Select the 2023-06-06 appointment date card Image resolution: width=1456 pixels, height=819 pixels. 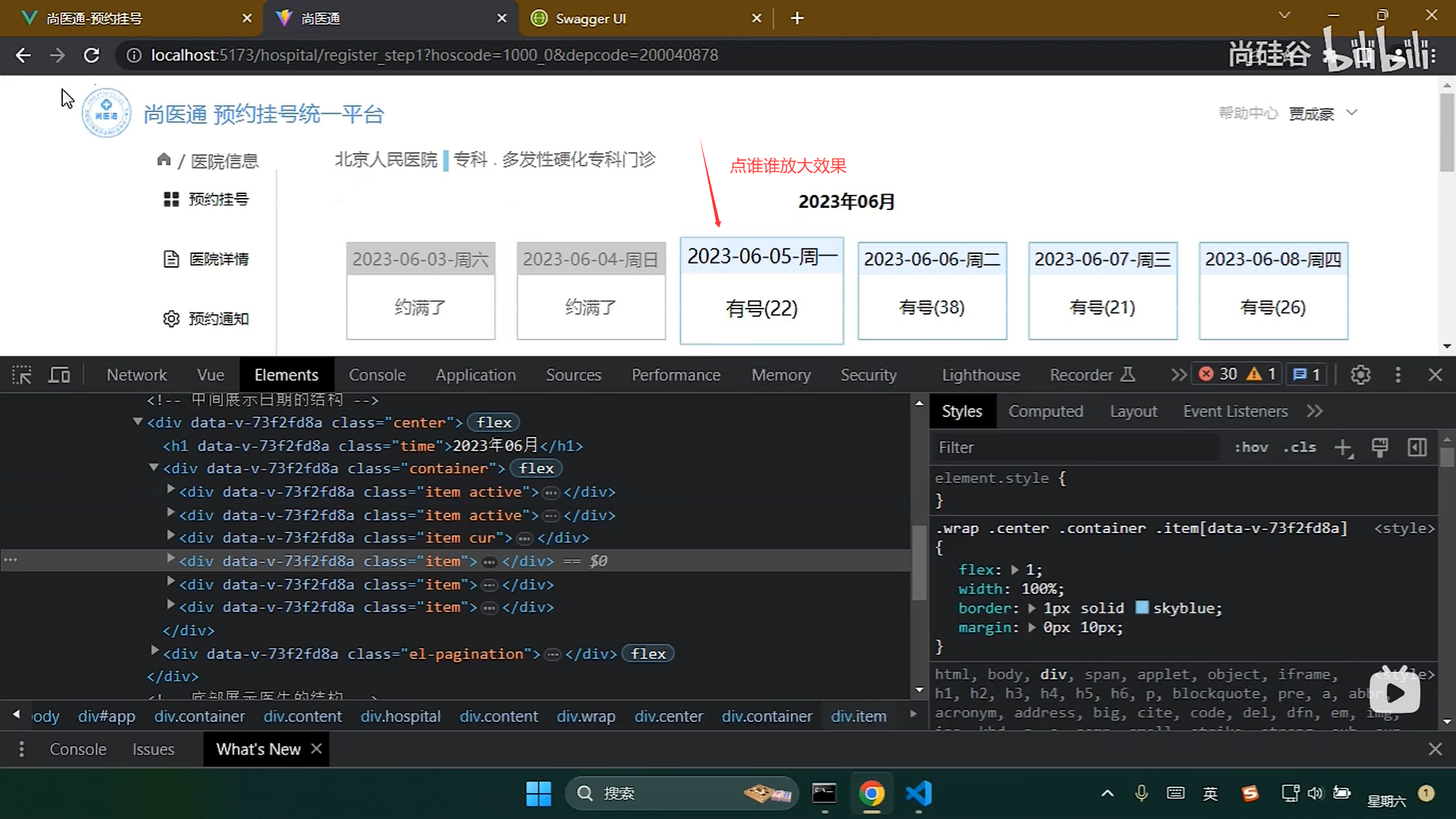[931, 290]
